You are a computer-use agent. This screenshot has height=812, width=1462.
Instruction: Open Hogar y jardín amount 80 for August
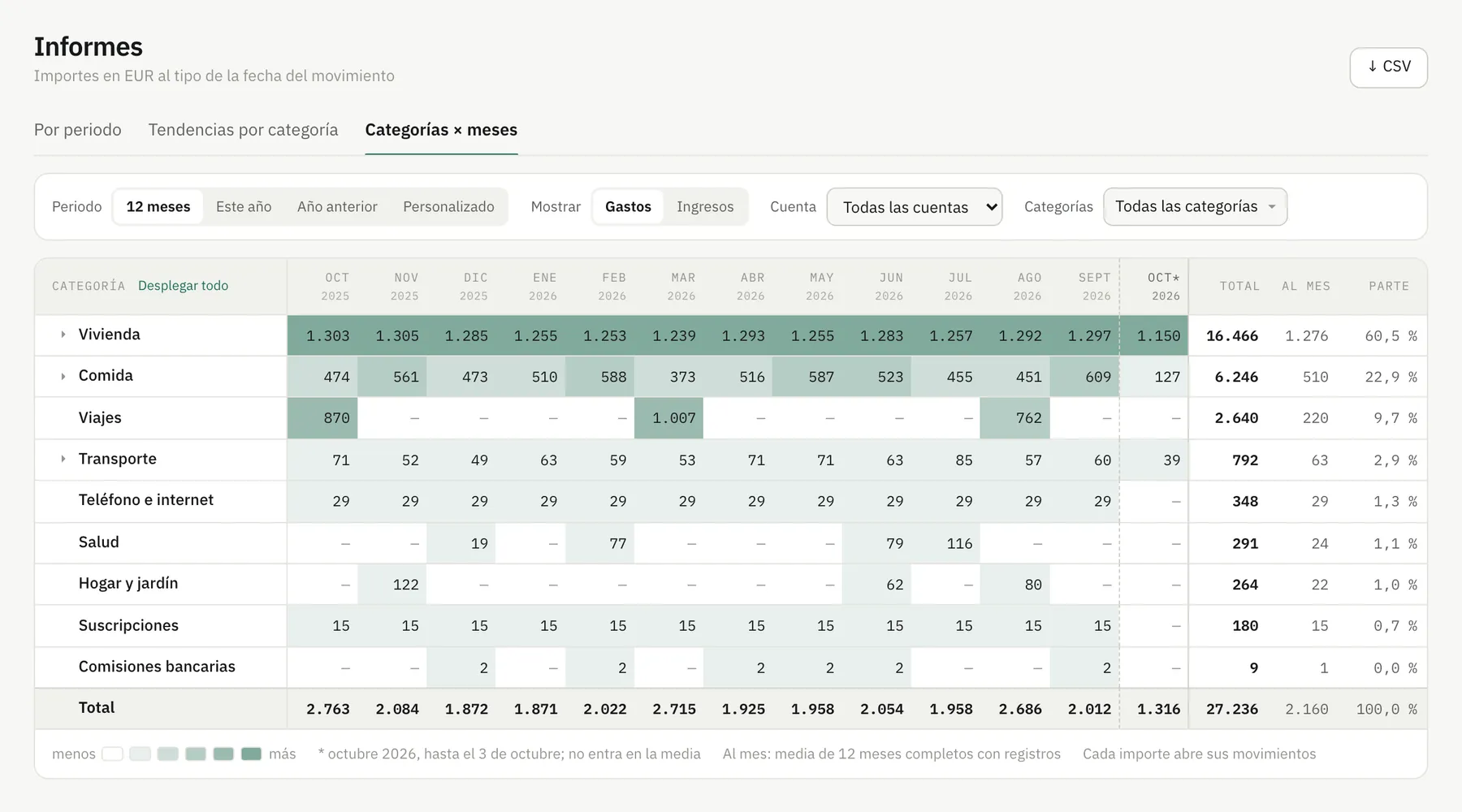pos(1014,585)
